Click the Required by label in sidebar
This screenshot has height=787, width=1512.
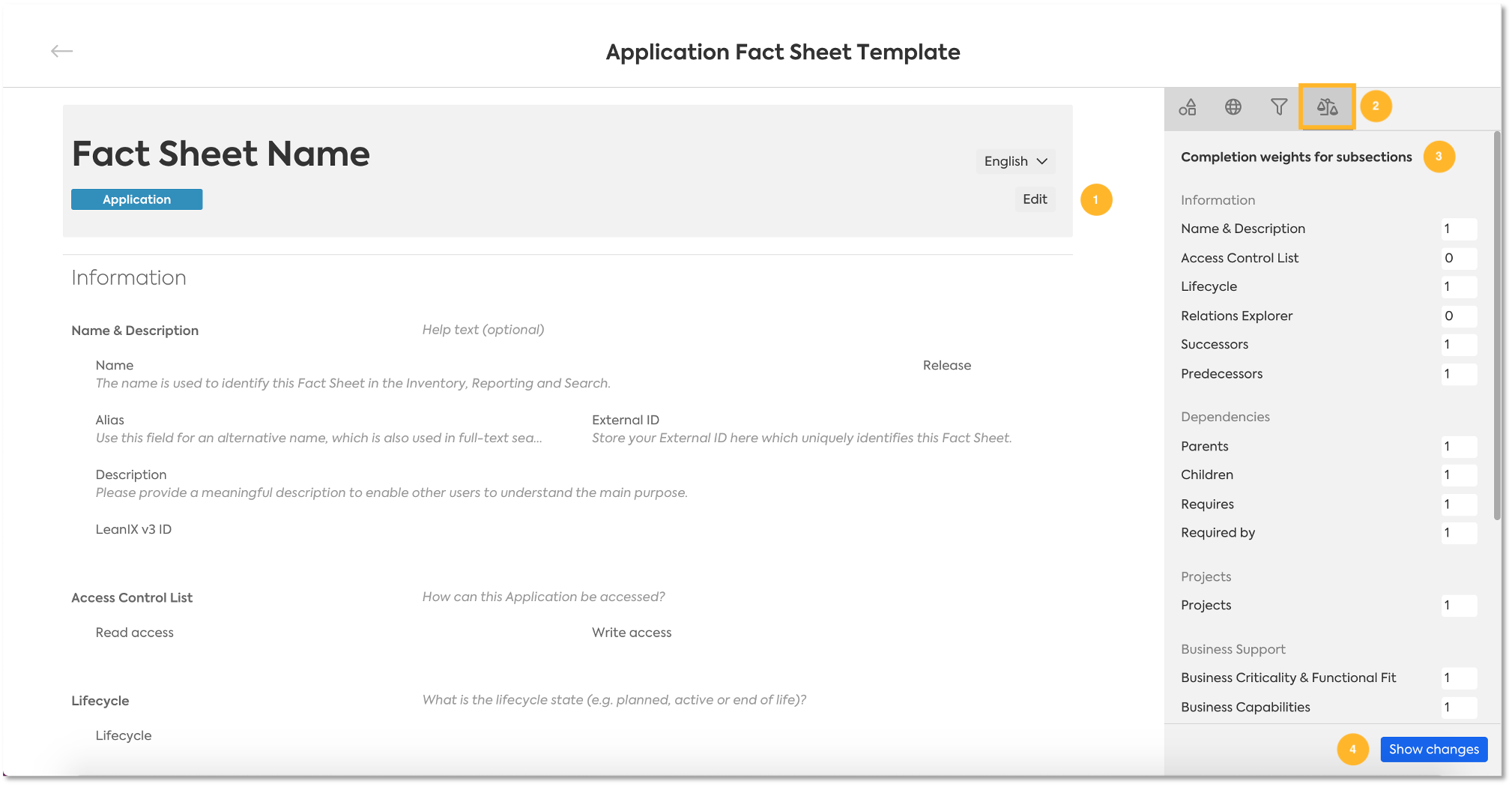click(1218, 532)
